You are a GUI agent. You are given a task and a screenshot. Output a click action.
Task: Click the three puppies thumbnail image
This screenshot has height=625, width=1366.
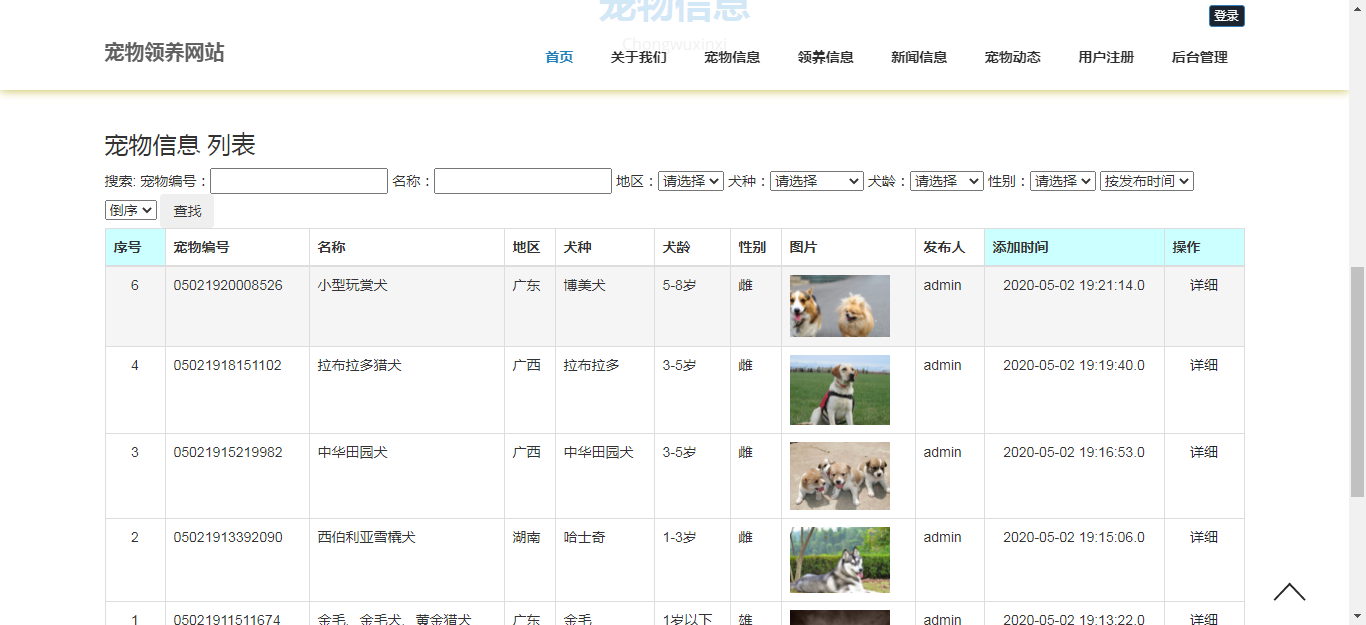point(839,476)
